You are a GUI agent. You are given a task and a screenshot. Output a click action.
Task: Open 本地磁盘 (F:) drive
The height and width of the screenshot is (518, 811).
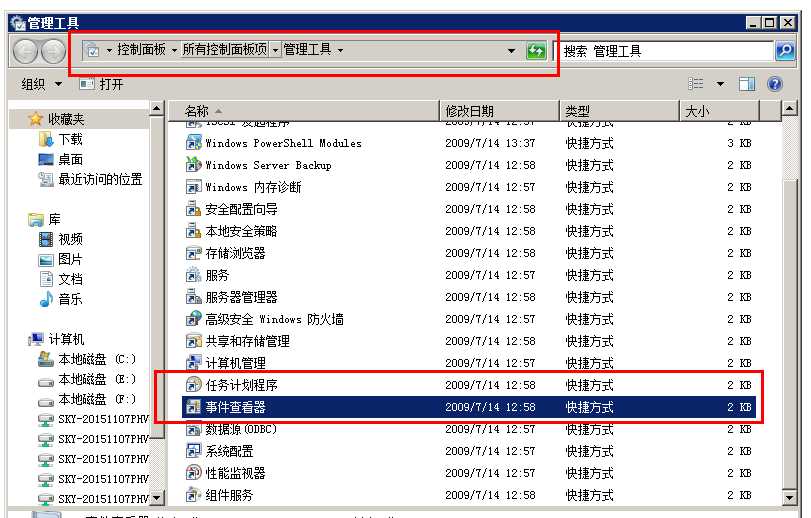click(87, 399)
